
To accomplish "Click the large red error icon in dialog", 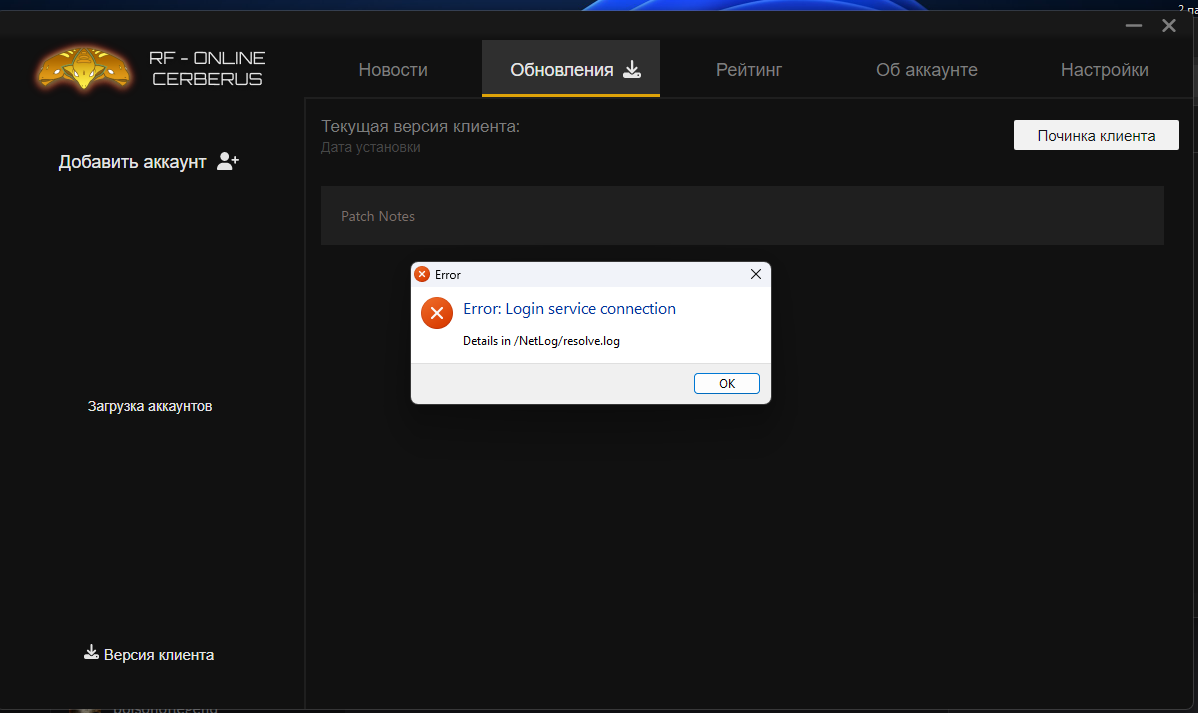I will pyautogui.click(x=437, y=313).
